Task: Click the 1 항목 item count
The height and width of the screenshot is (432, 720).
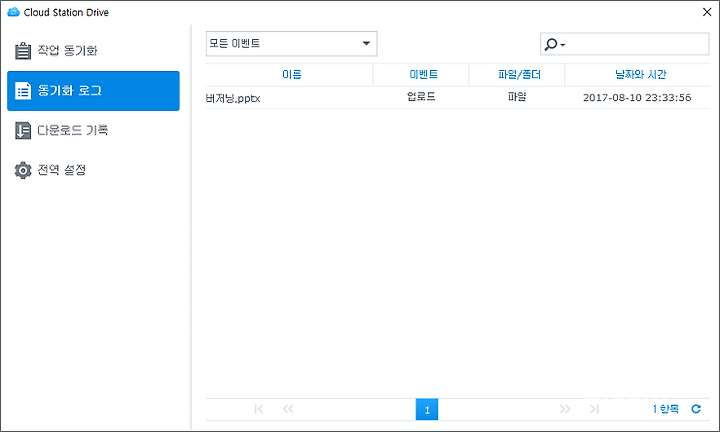Action: [665, 409]
